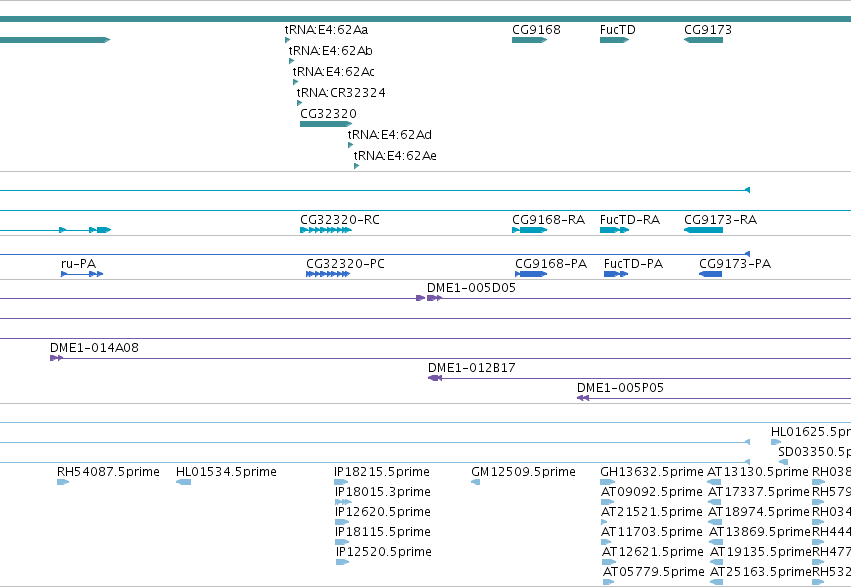Click EST IP18015.3prime
Image resolution: width=851 pixels, height=587 pixels.
point(344,502)
